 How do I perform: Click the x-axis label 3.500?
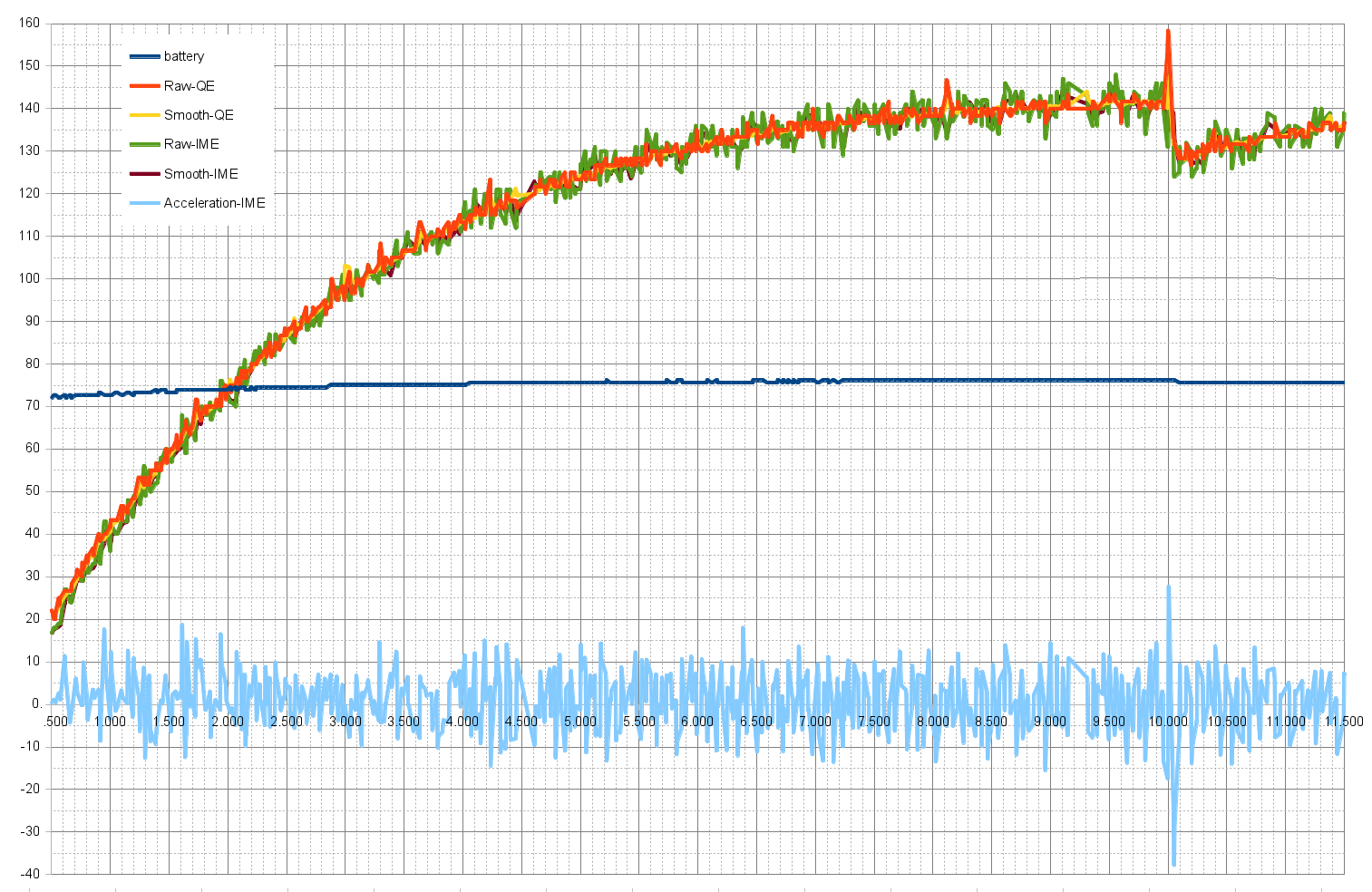[404, 722]
